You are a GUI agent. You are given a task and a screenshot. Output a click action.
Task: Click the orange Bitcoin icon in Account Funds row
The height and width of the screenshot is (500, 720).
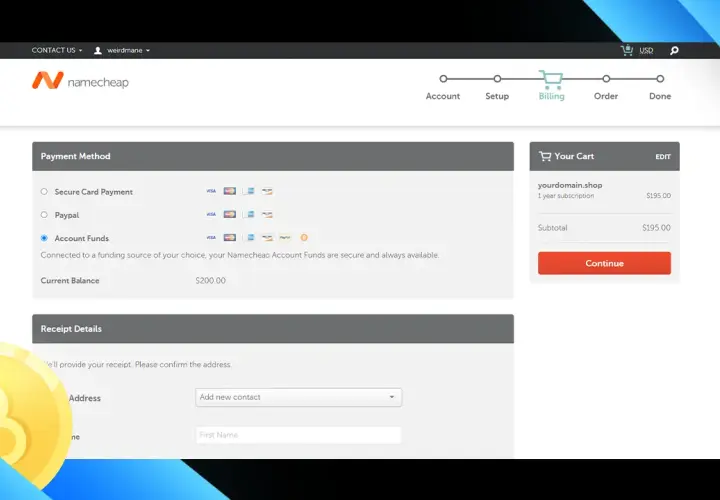pos(304,237)
